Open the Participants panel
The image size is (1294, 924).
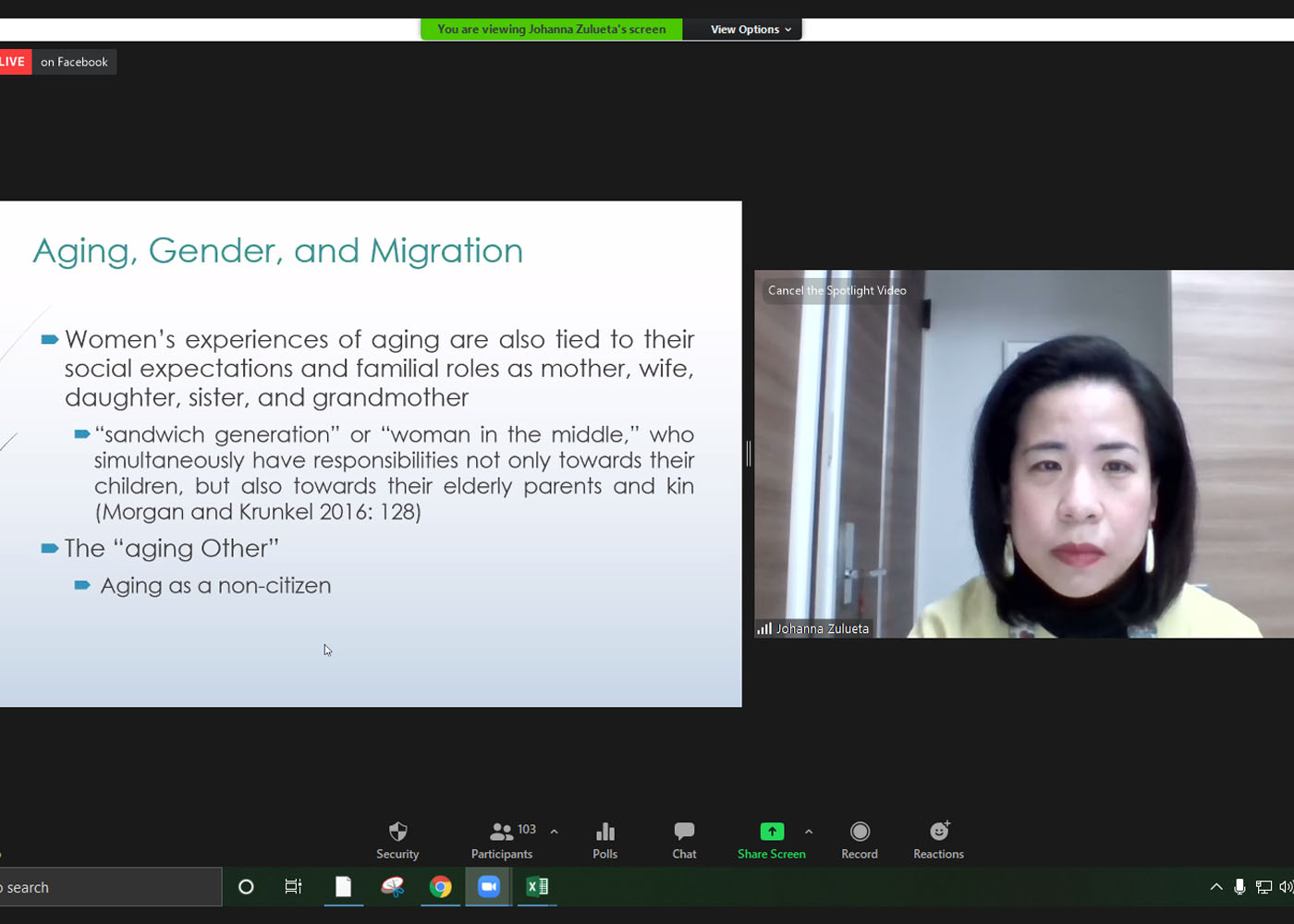pos(502,840)
